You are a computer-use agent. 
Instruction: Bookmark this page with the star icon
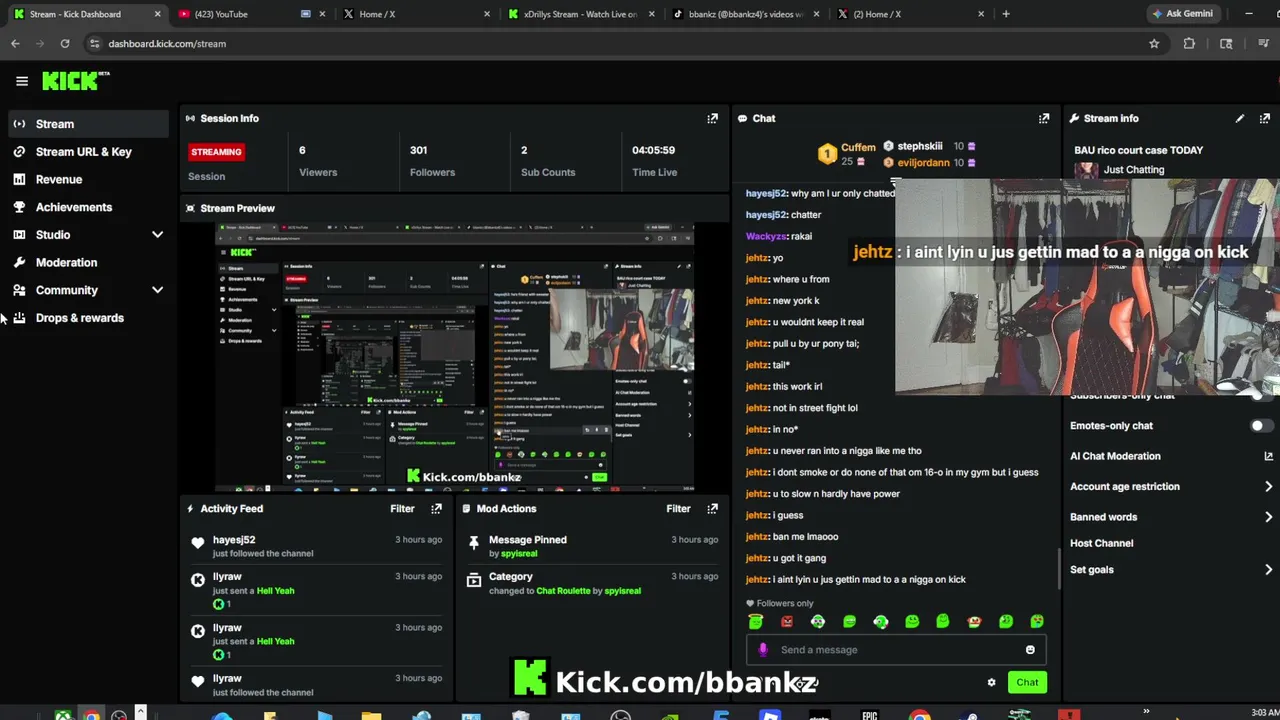[x=1154, y=43]
